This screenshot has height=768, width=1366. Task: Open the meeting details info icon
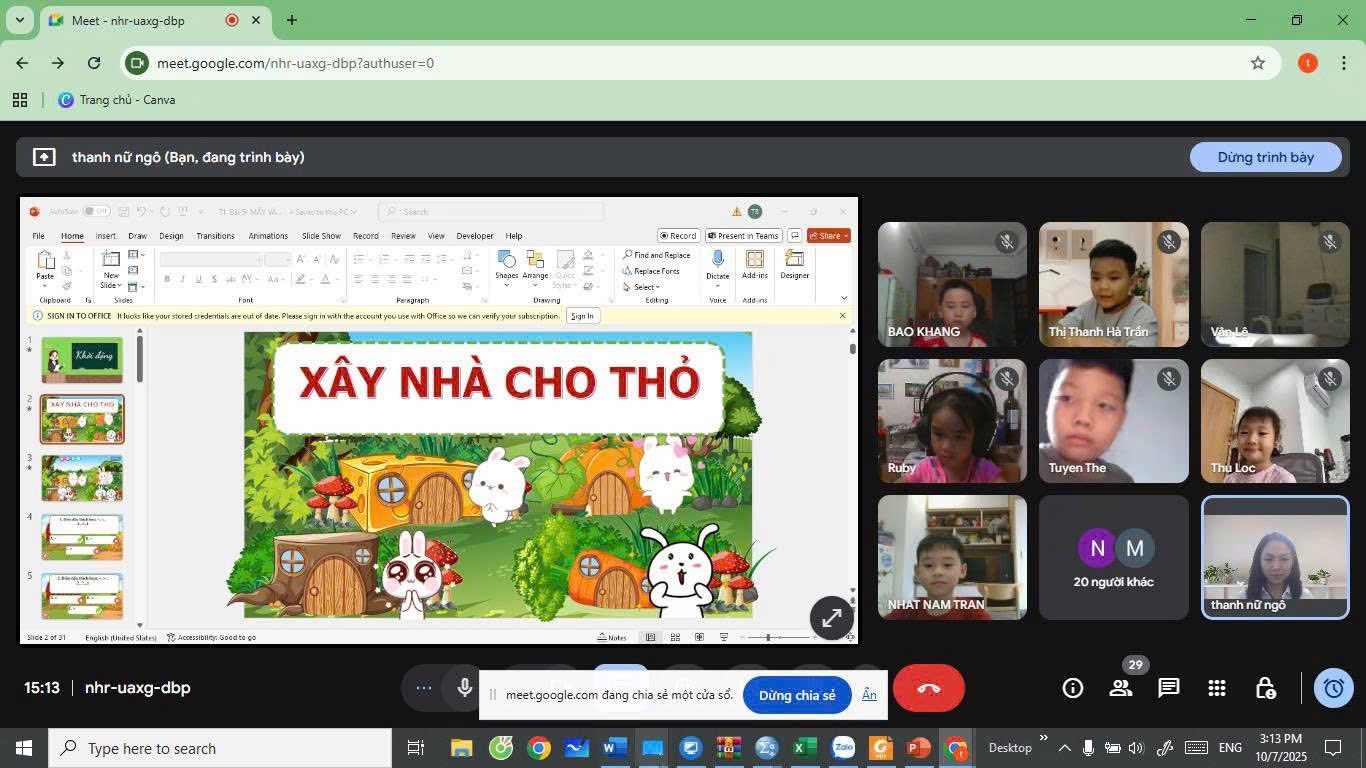(x=1072, y=688)
